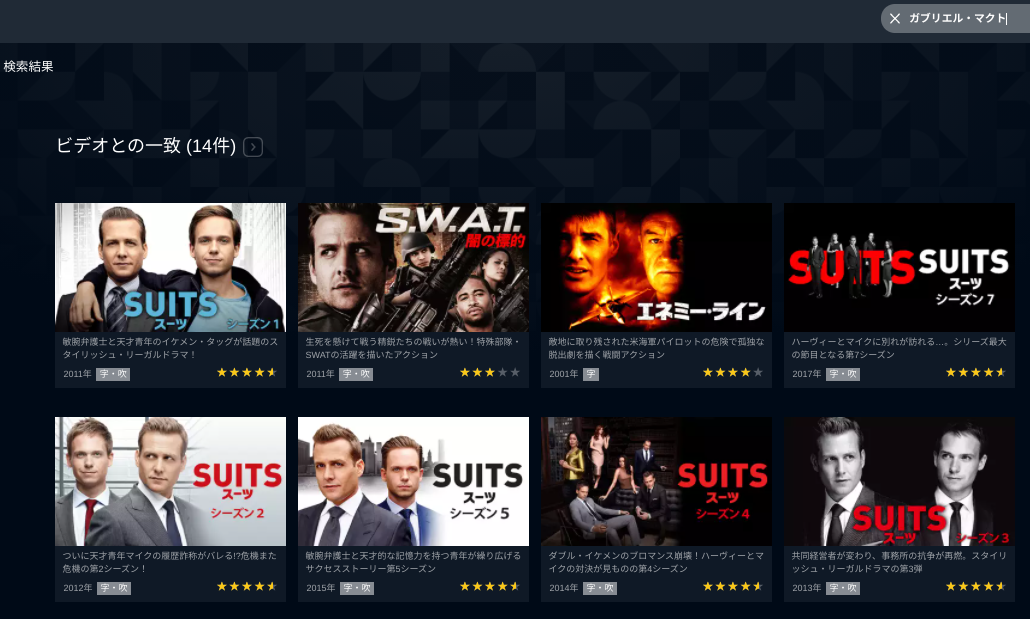Click the 字・吹 badge on SUITS Season 2
Image resolution: width=1030 pixels, height=619 pixels.
[114, 588]
